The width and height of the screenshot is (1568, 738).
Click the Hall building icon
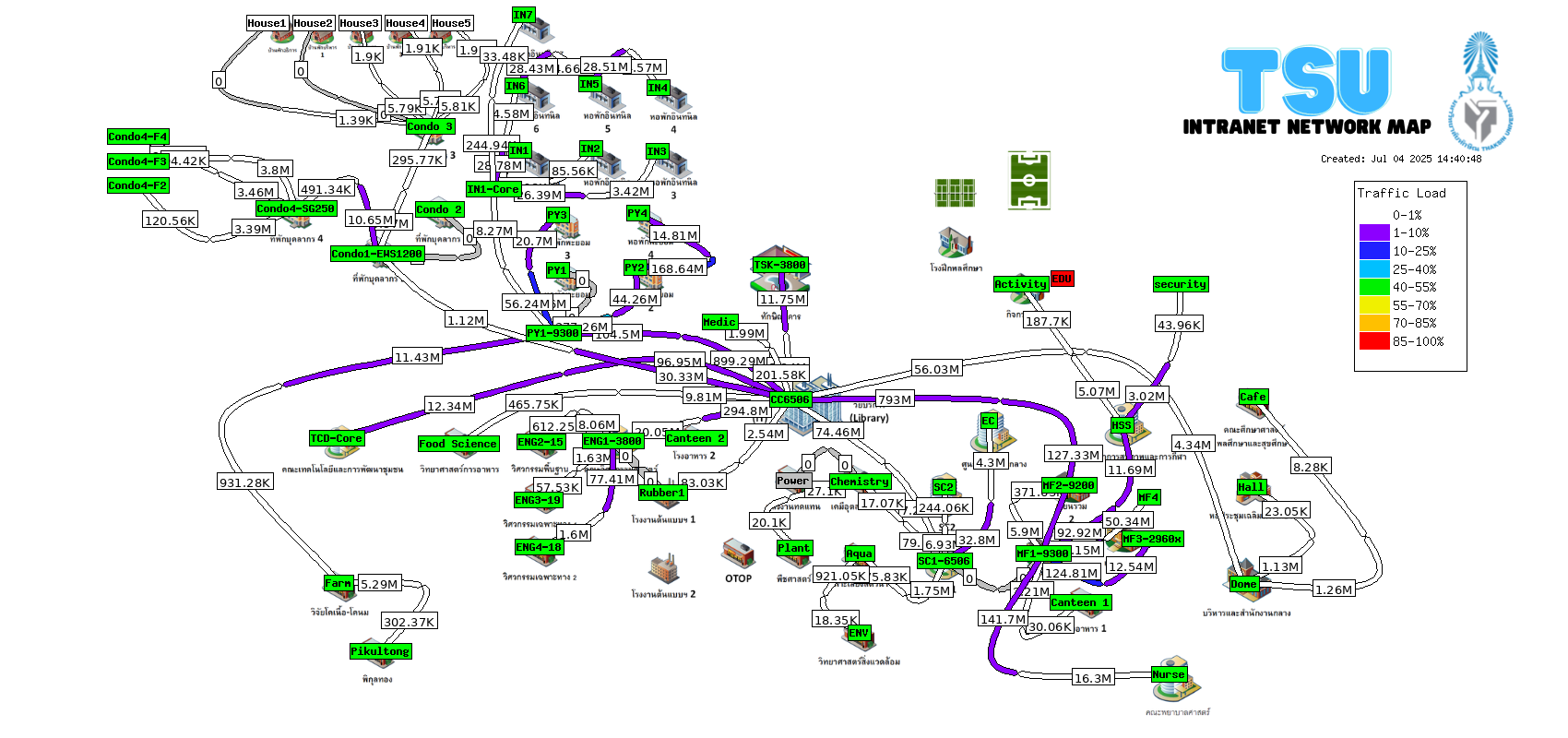1251,491
